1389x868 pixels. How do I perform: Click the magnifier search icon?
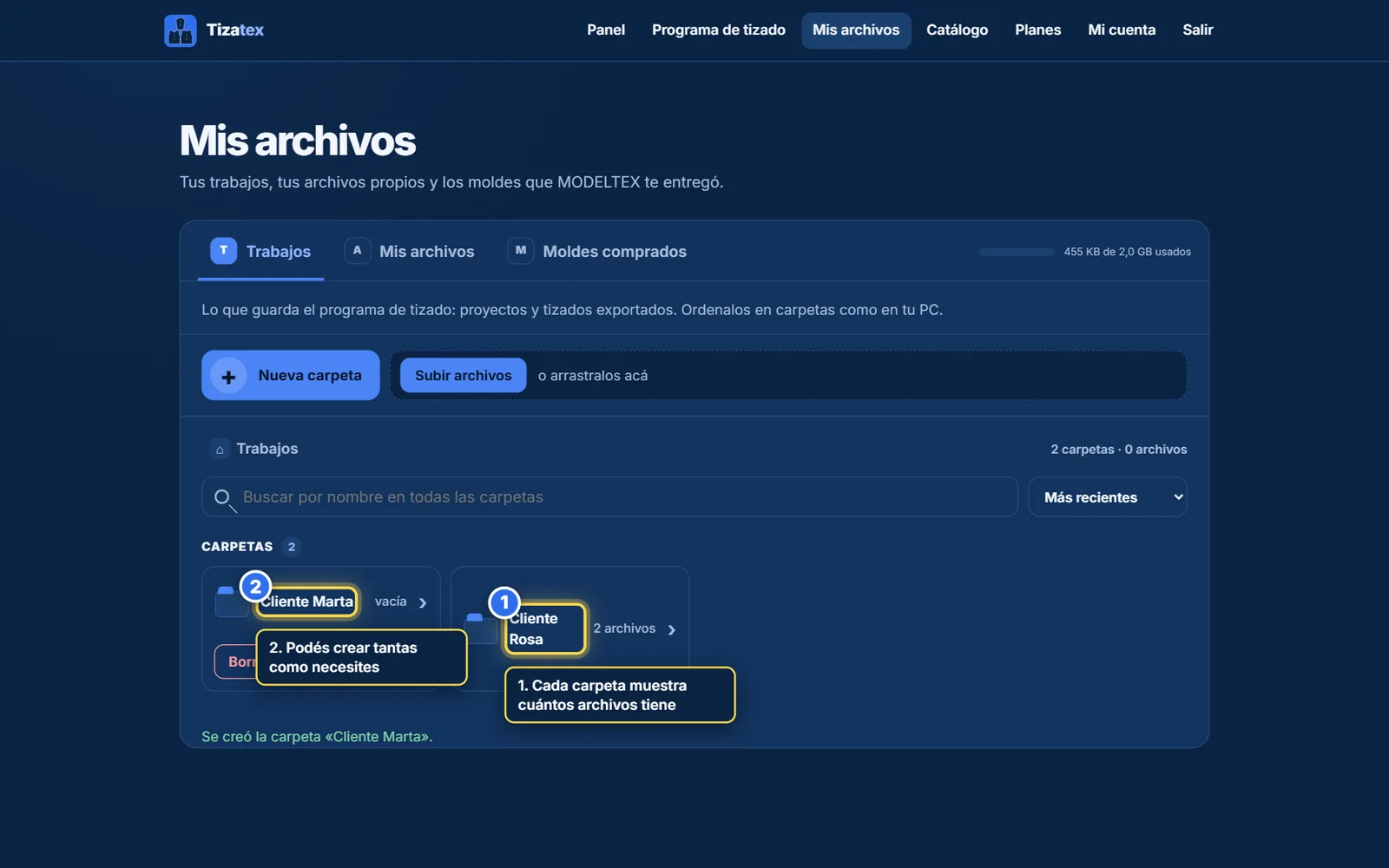coord(223,498)
